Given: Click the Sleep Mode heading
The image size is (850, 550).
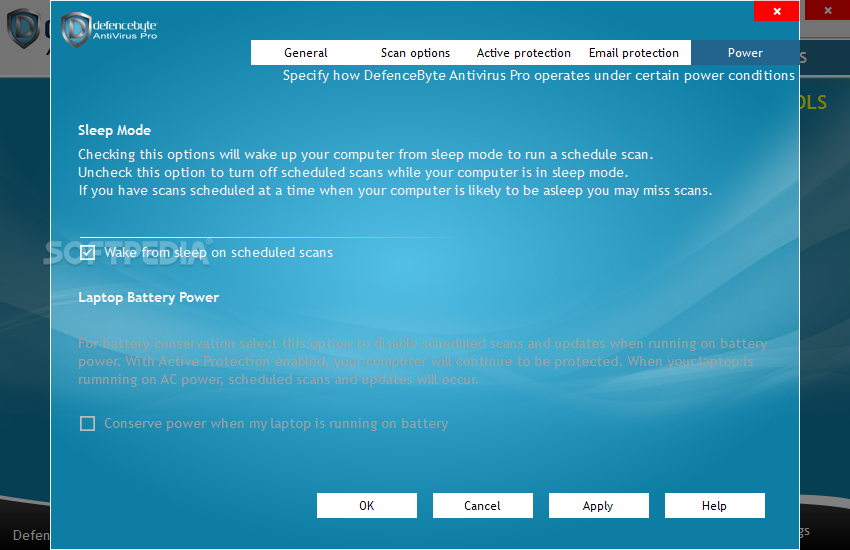Looking at the screenshot, I should (x=114, y=130).
